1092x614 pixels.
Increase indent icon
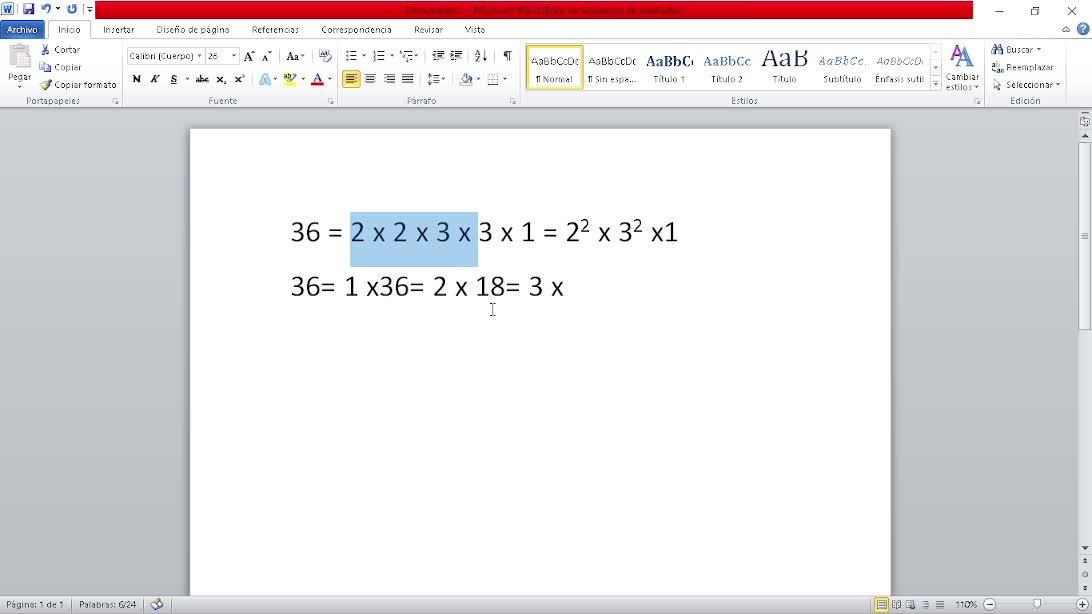coord(456,56)
